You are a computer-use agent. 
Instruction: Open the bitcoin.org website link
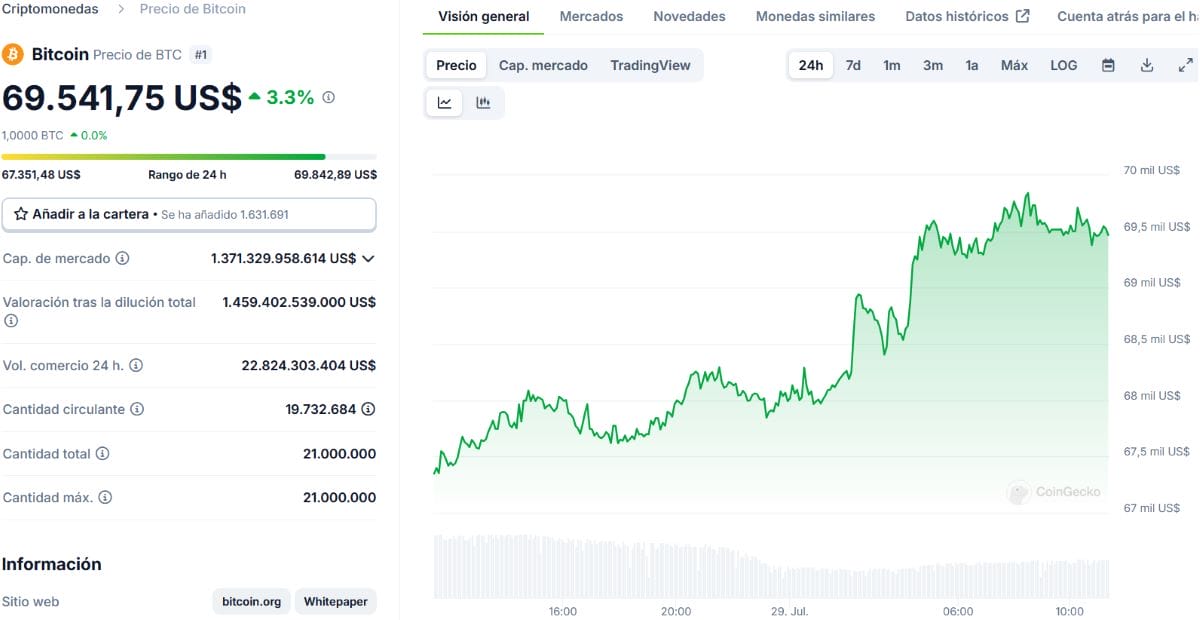252,602
